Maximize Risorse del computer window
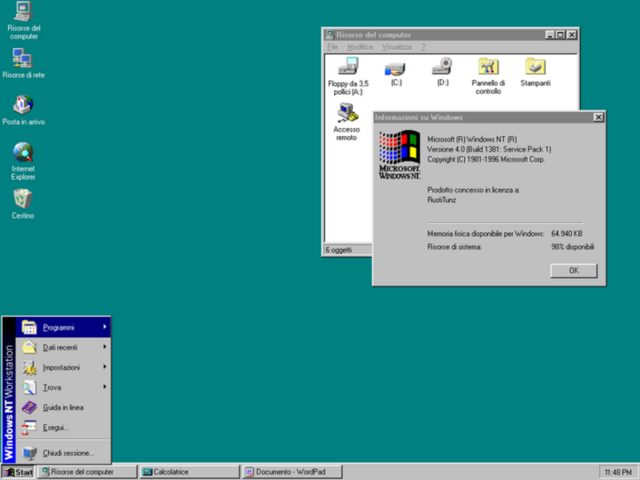This screenshot has width=640, height=480. 560,35
